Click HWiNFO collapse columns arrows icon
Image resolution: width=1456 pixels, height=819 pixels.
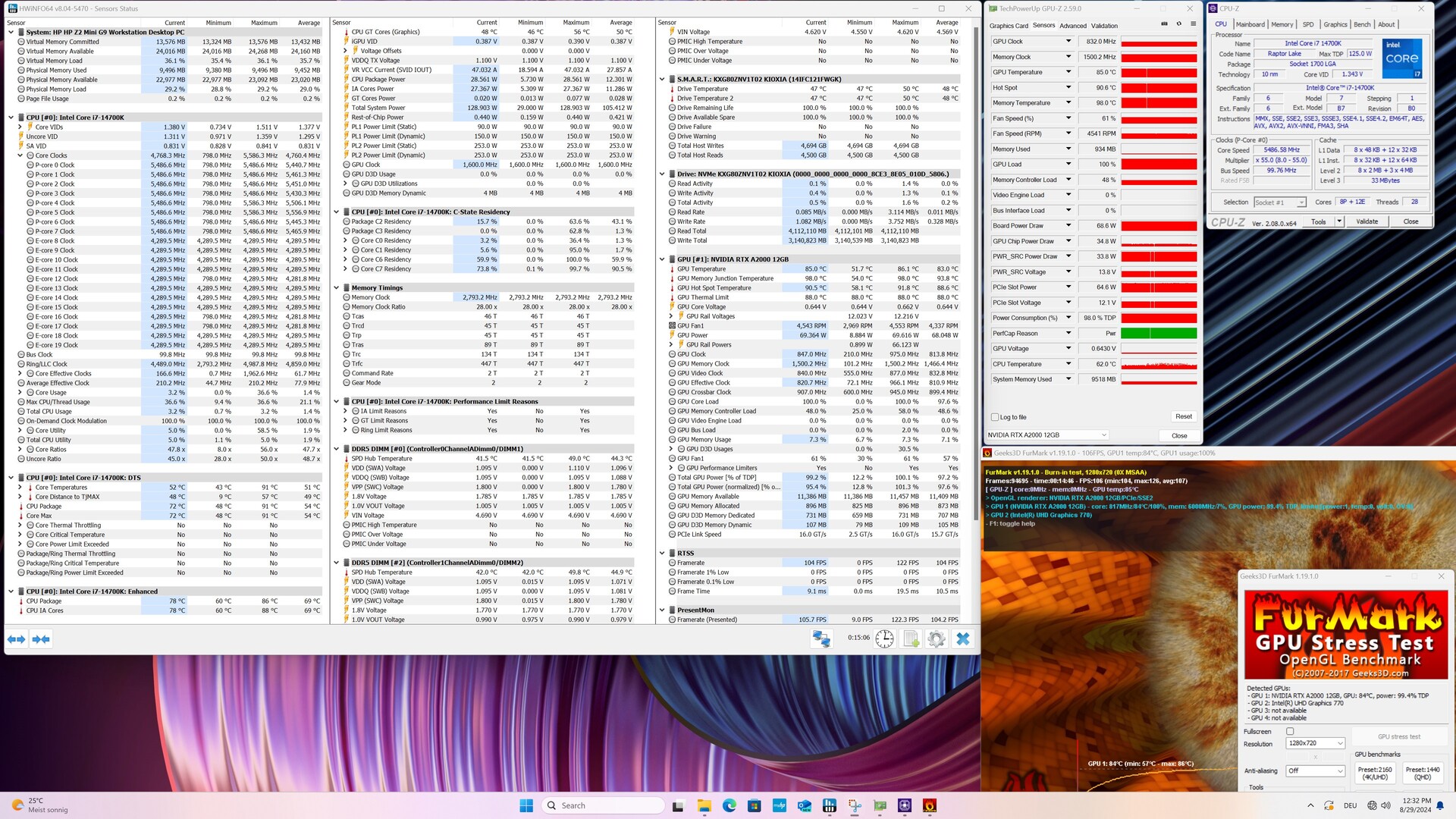click(x=41, y=639)
